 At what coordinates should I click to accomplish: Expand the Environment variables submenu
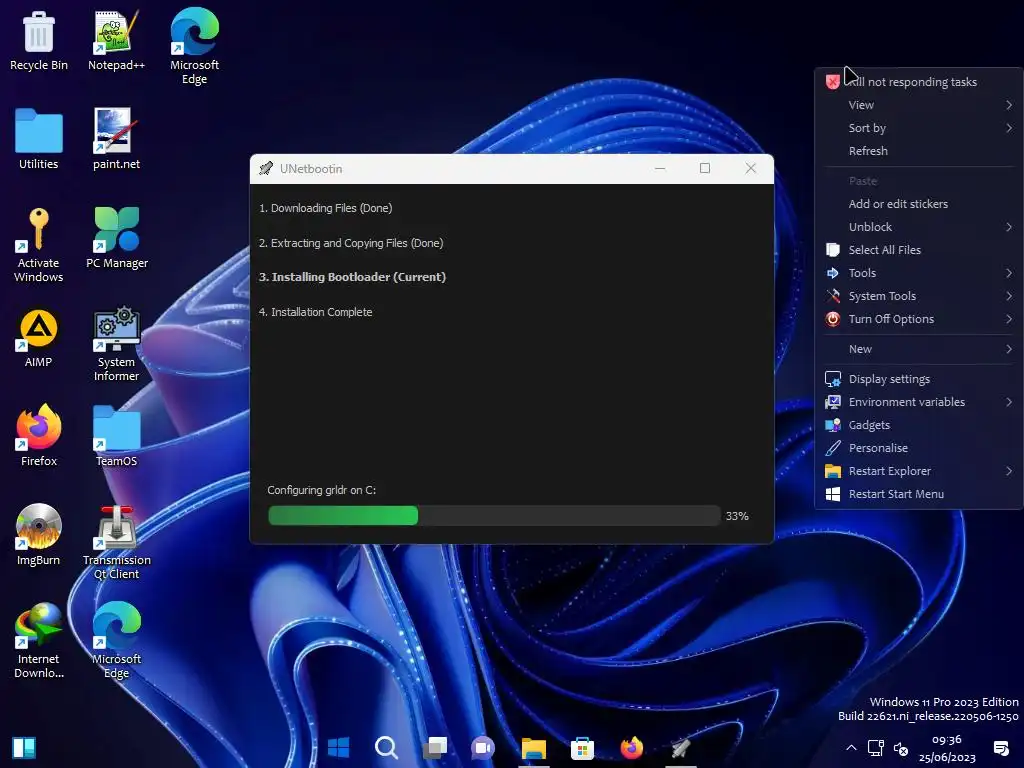tap(920, 402)
